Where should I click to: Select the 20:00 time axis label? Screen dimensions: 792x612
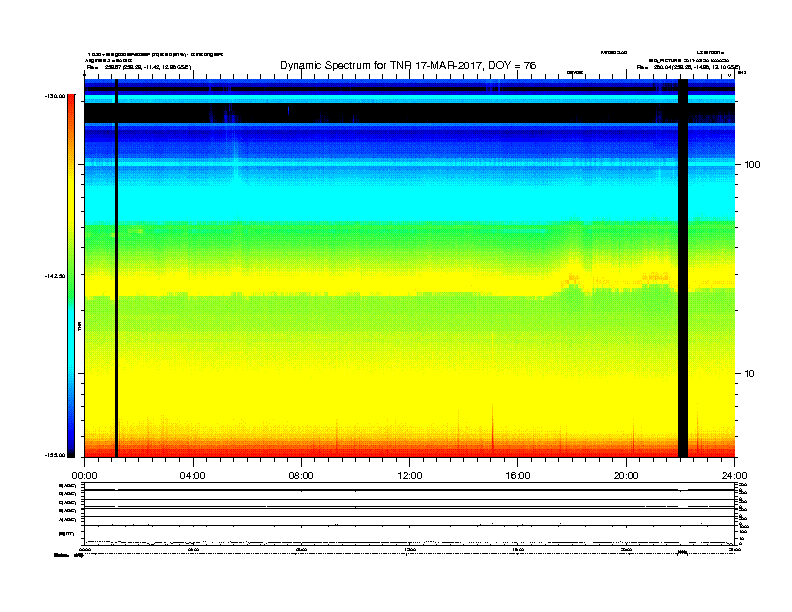pyautogui.click(x=626, y=476)
